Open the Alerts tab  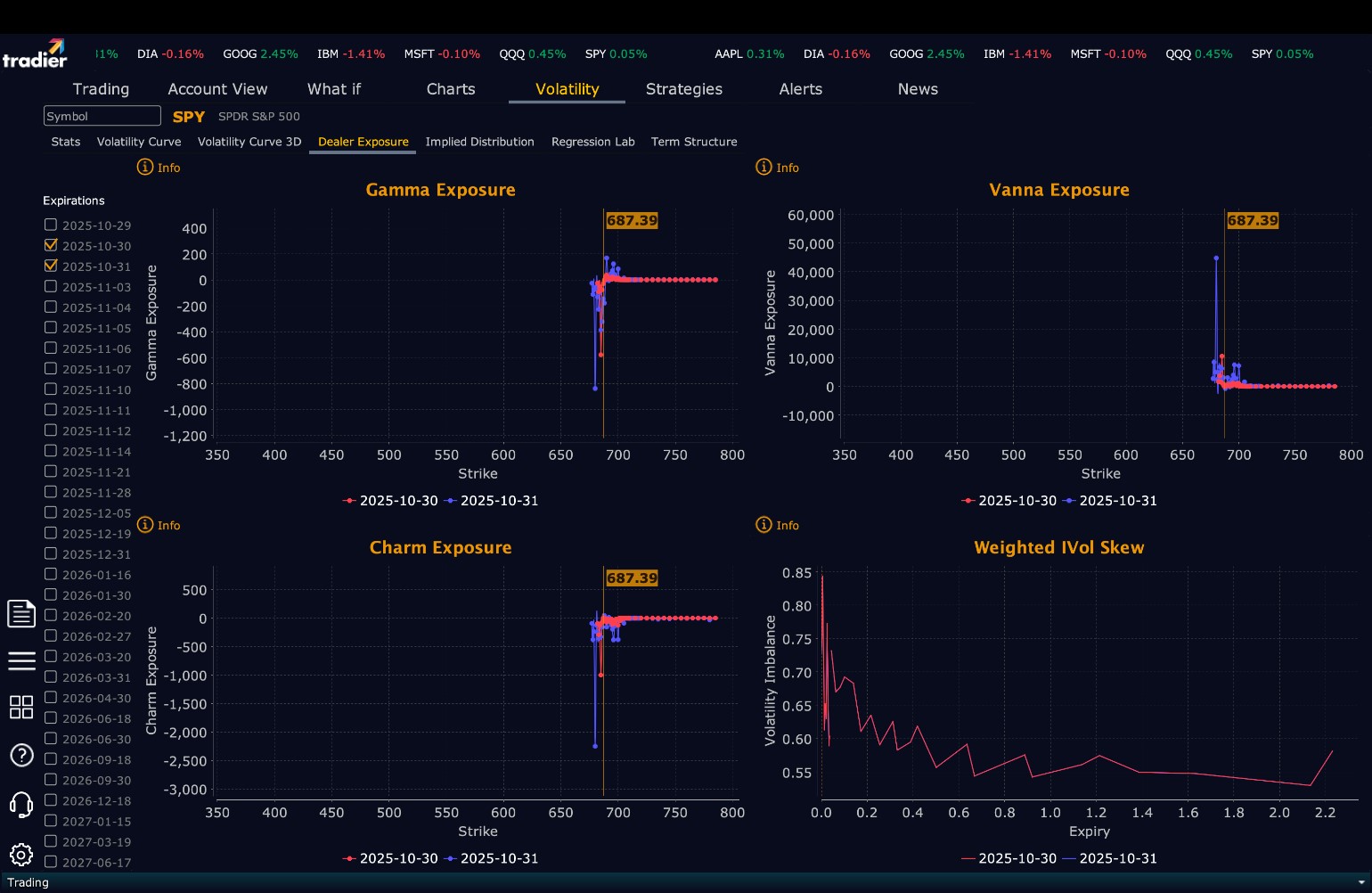(x=801, y=89)
